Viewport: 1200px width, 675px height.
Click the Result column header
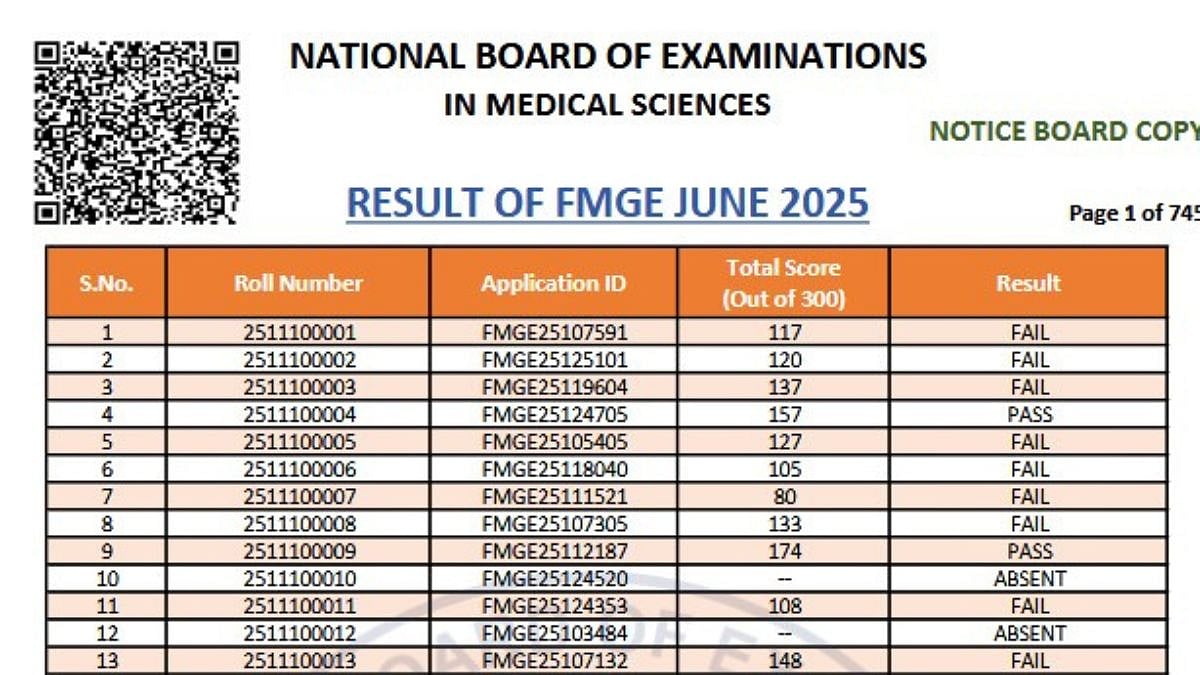pyautogui.click(x=1027, y=283)
